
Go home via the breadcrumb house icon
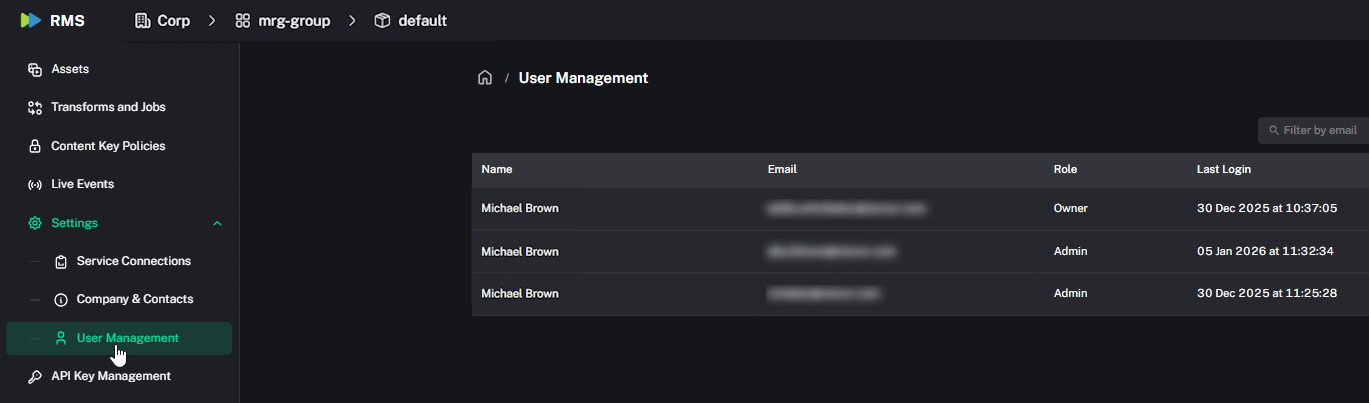(485, 78)
